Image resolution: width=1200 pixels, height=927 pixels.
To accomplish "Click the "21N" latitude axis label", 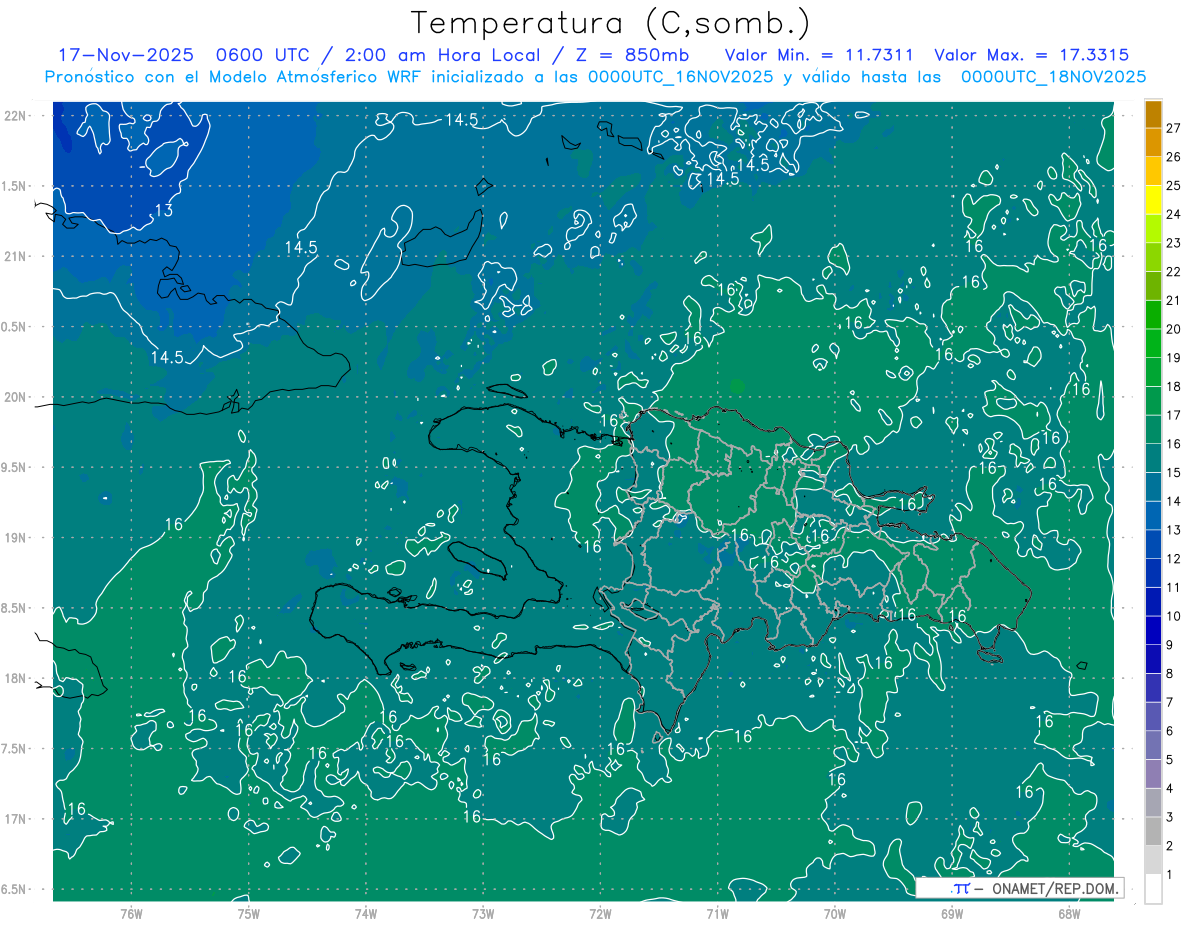I will click(x=17, y=256).
